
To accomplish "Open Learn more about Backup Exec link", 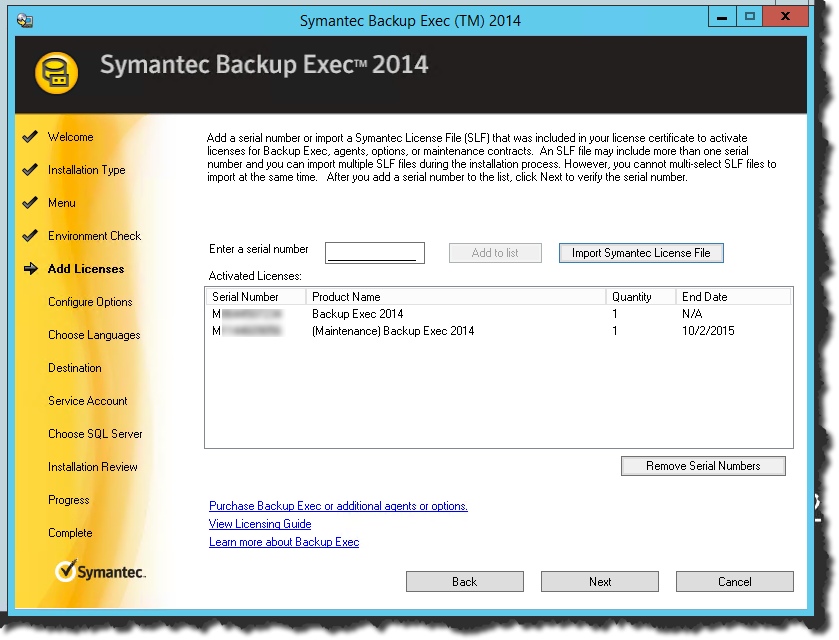I will pos(284,542).
